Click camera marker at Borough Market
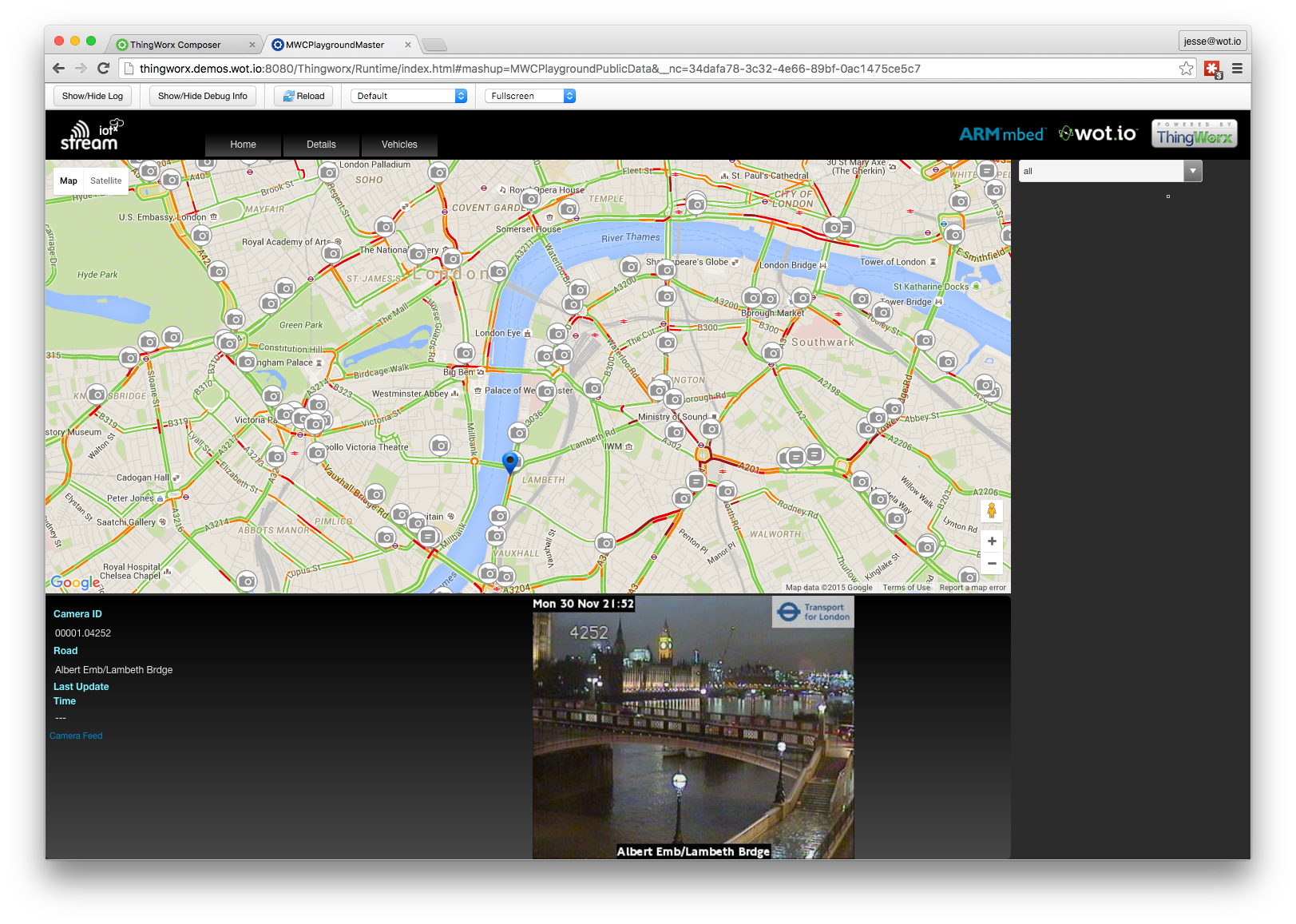The image size is (1296, 924). (802, 298)
